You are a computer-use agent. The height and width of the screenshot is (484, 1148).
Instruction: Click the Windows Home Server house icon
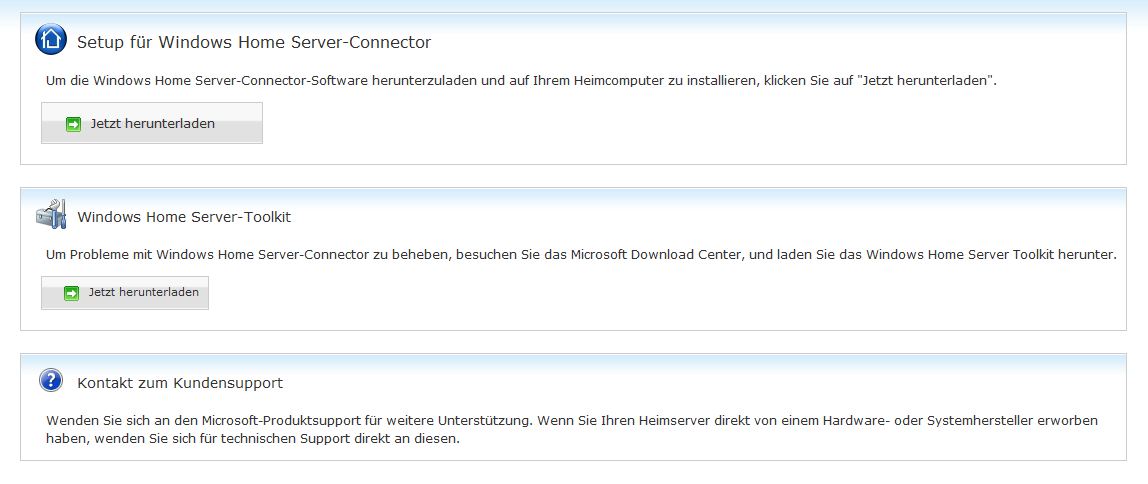coord(50,40)
